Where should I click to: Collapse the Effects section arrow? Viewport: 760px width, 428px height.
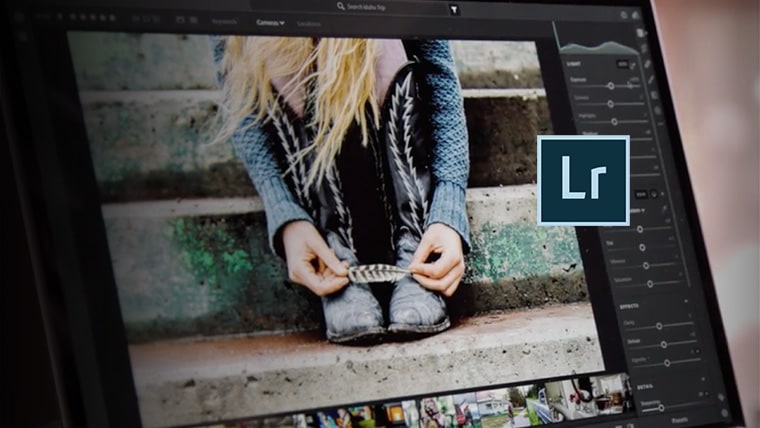pyautogui.click(x=686, y=301)
